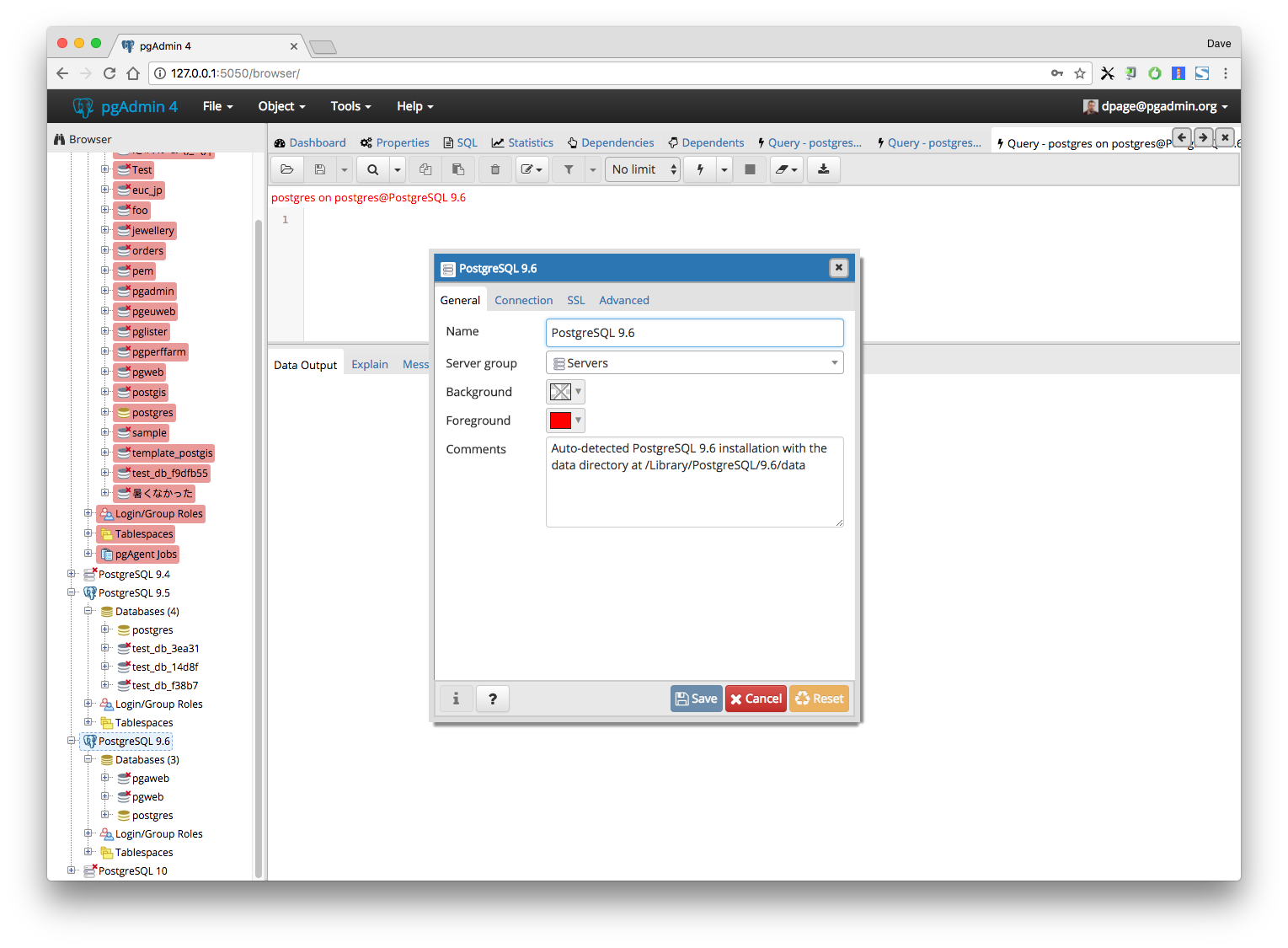The width and height of the screenshot is (1288, 948).
Task: Click the Edit pencil icon in query toolbar
Action: 527,169
